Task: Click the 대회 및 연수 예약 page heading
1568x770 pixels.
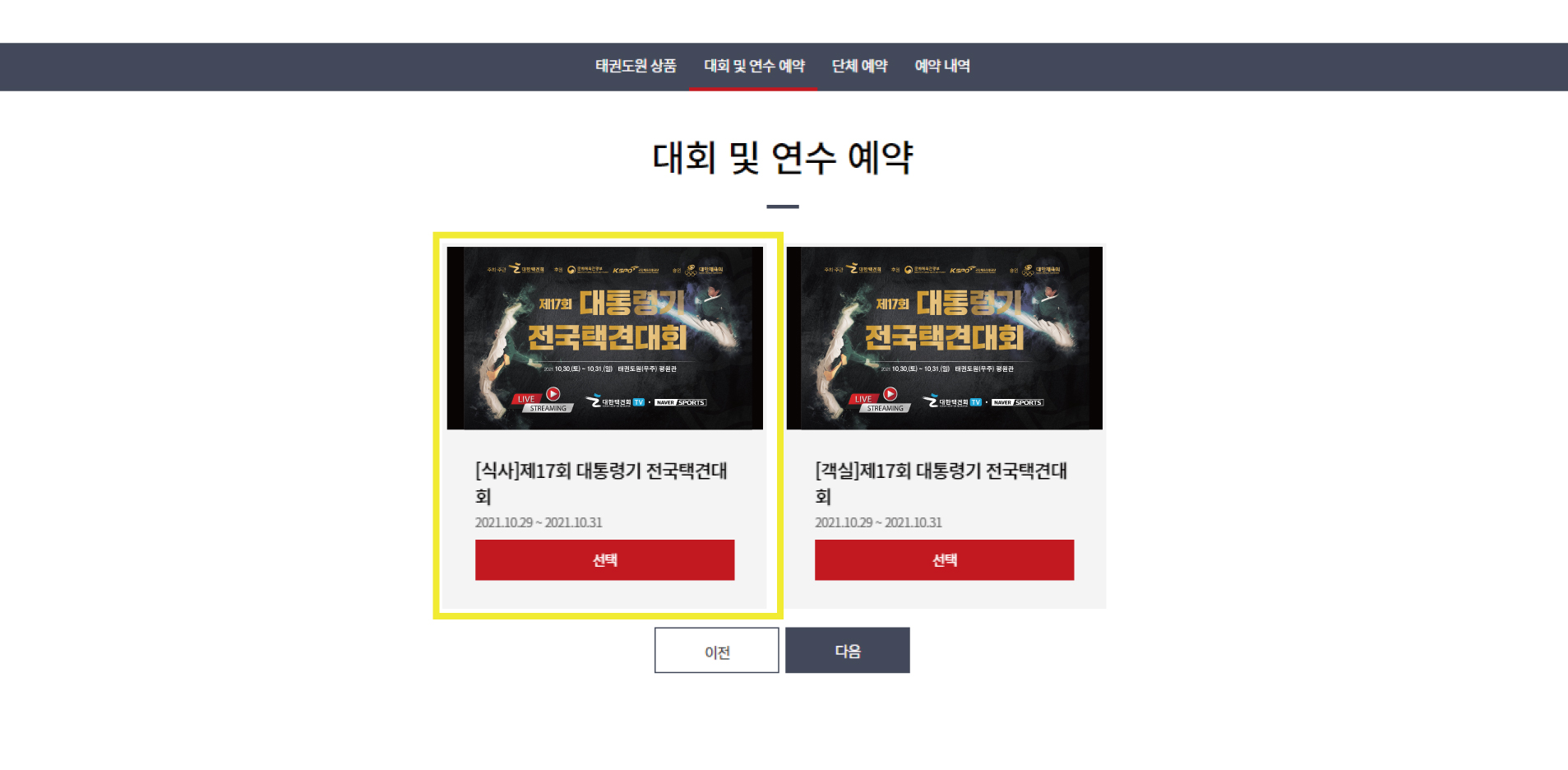Action: [x=783, y=157]
